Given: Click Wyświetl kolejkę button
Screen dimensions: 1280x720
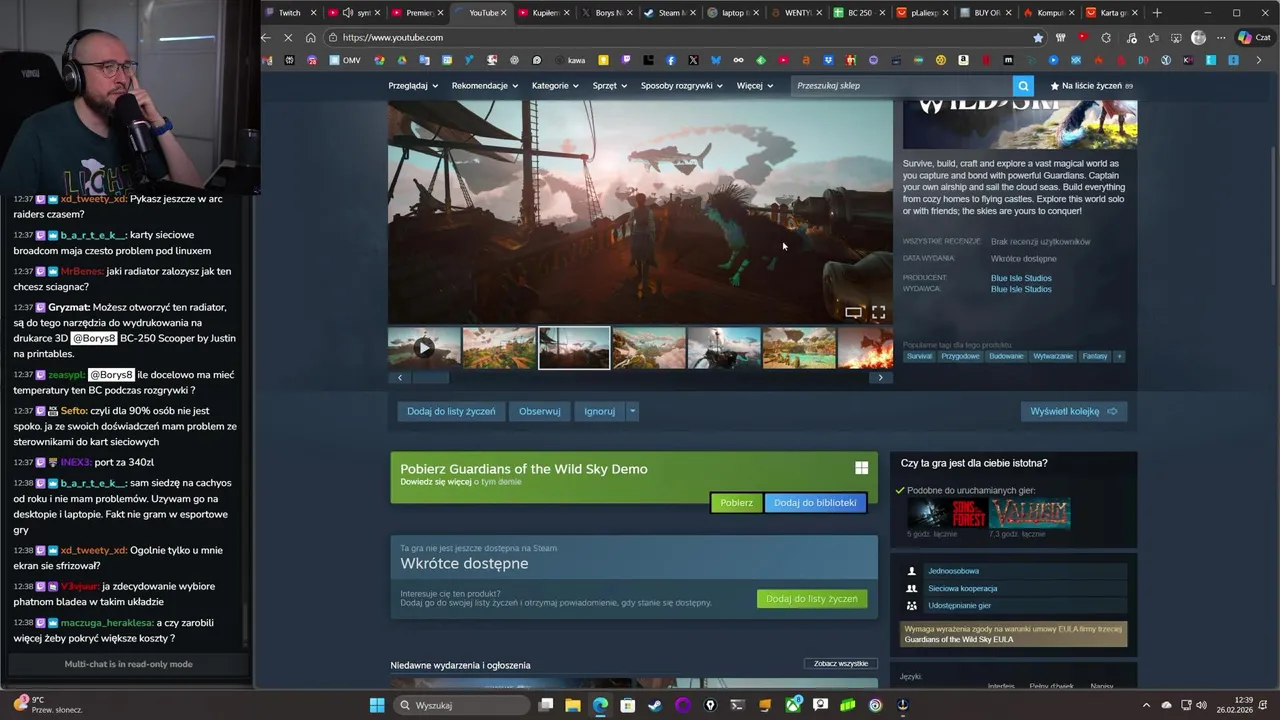Looking at the screenshot, I should [x=1073, y=411].
